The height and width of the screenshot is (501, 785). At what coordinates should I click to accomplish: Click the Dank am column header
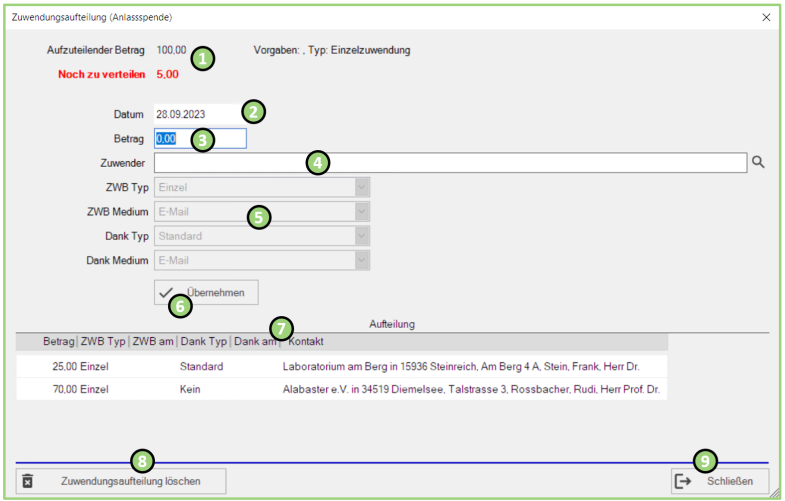tap(254, 342)
